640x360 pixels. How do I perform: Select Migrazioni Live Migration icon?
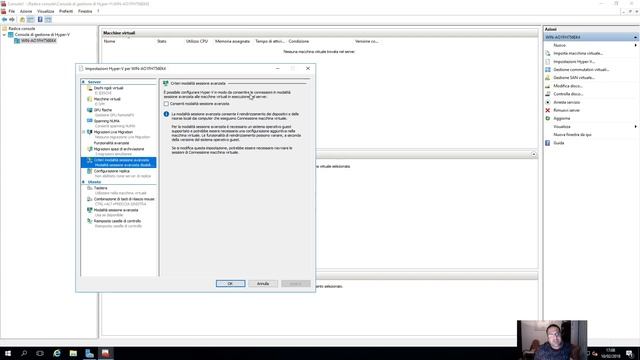coord(90,132)
